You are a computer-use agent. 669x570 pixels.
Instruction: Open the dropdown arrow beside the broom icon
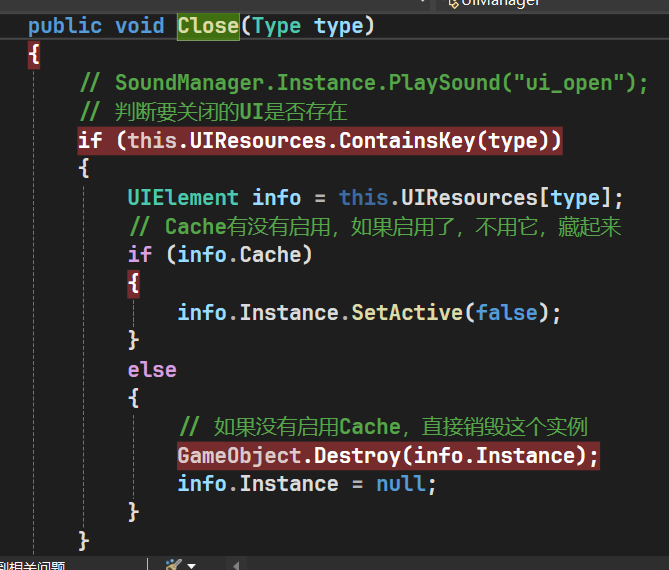191,565
